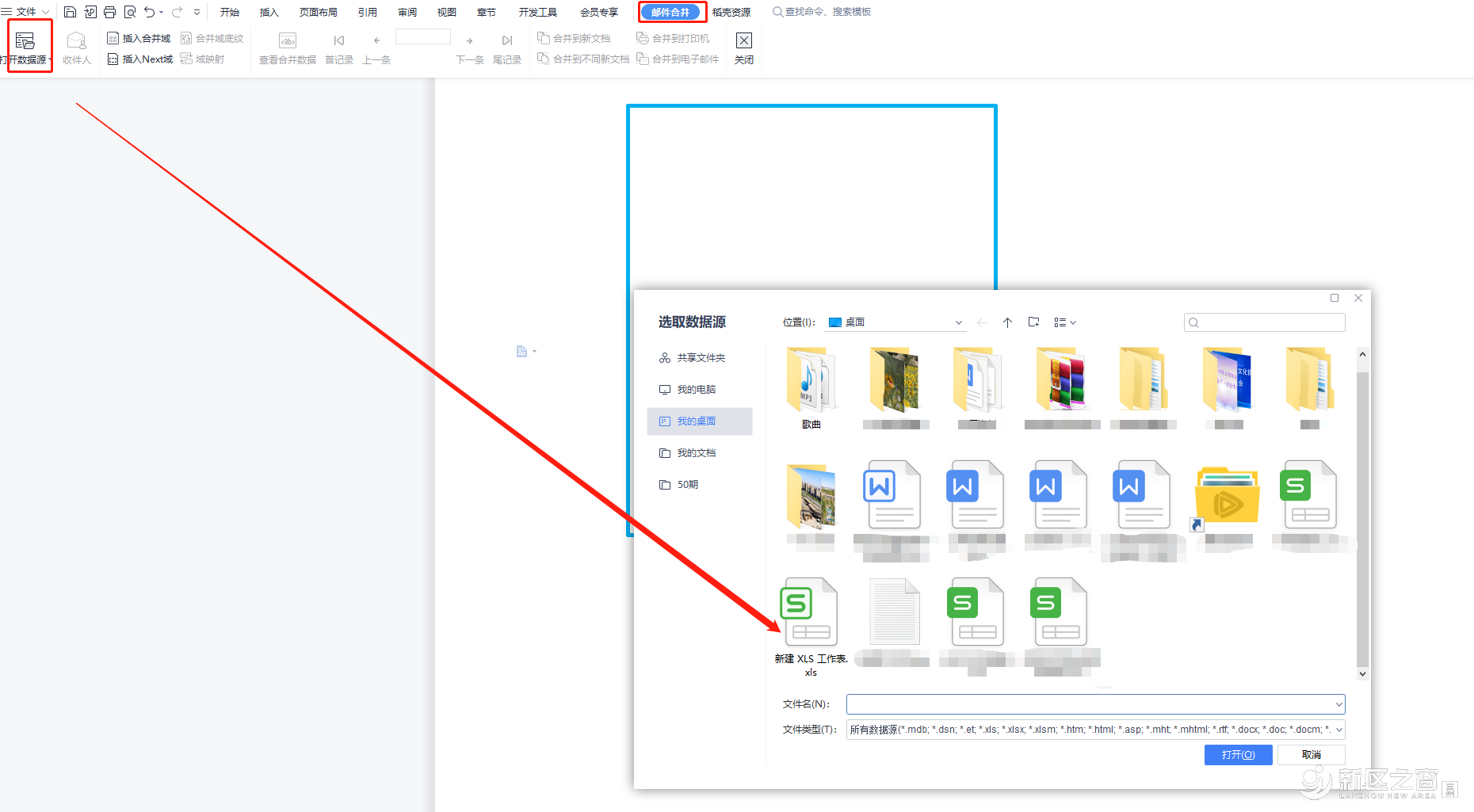Switch to the 邮件合并 ribbon tab
1474x812 pixels.
coord(670,12)
